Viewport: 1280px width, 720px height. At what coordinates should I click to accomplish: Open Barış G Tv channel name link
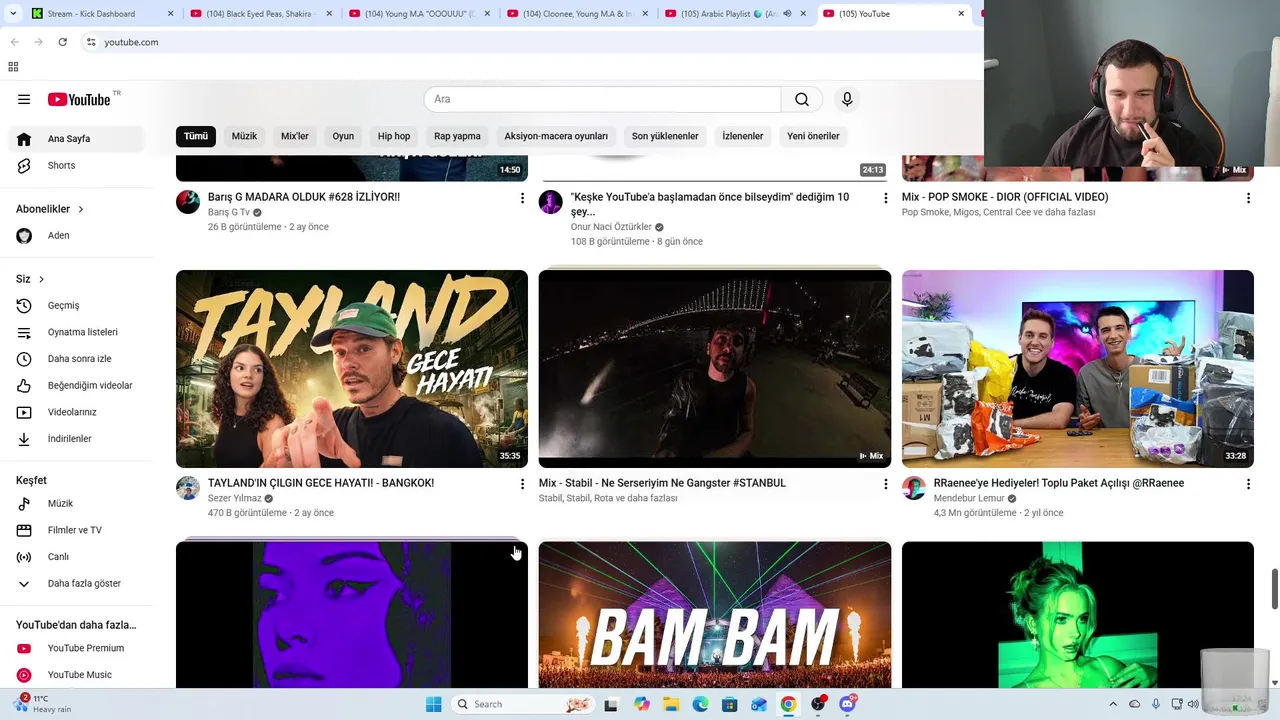(229, 212)
